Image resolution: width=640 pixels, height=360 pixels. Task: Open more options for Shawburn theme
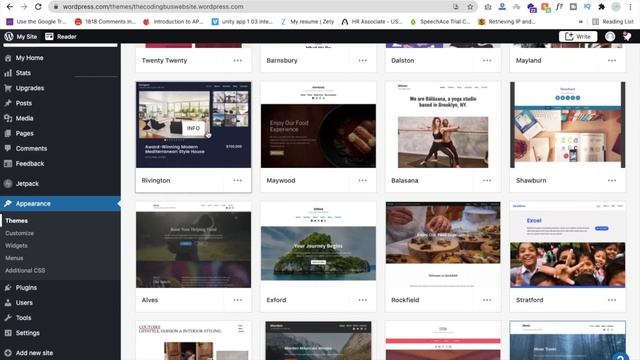[x=612, y=180]
